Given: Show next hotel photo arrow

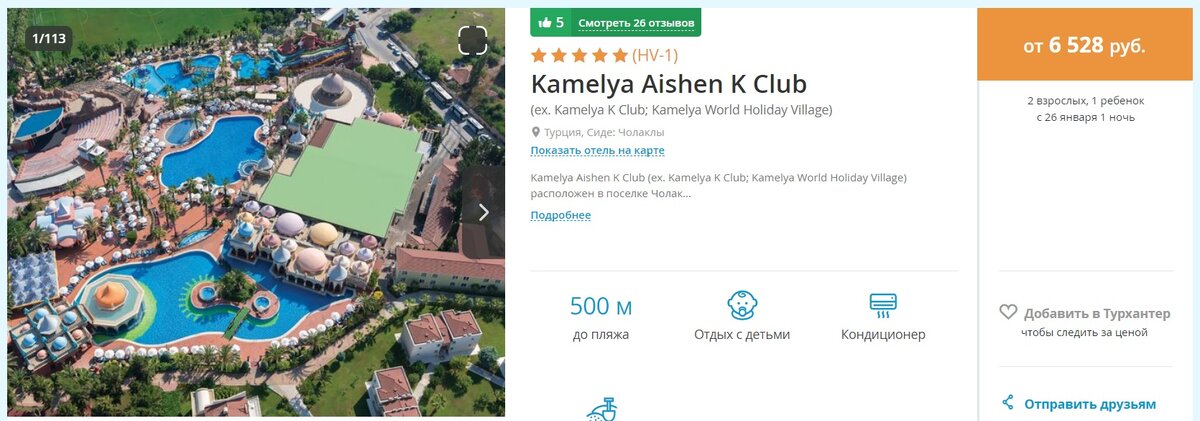Looking at the screenshot, I should pos(484,212).
